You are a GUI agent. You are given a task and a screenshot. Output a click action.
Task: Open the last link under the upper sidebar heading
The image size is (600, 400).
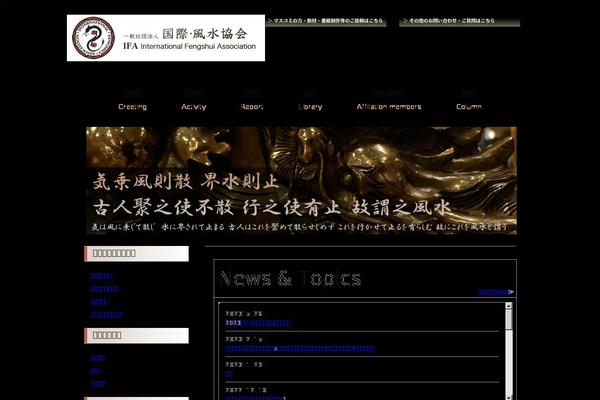pyautogui.click(x=106, y=315)
